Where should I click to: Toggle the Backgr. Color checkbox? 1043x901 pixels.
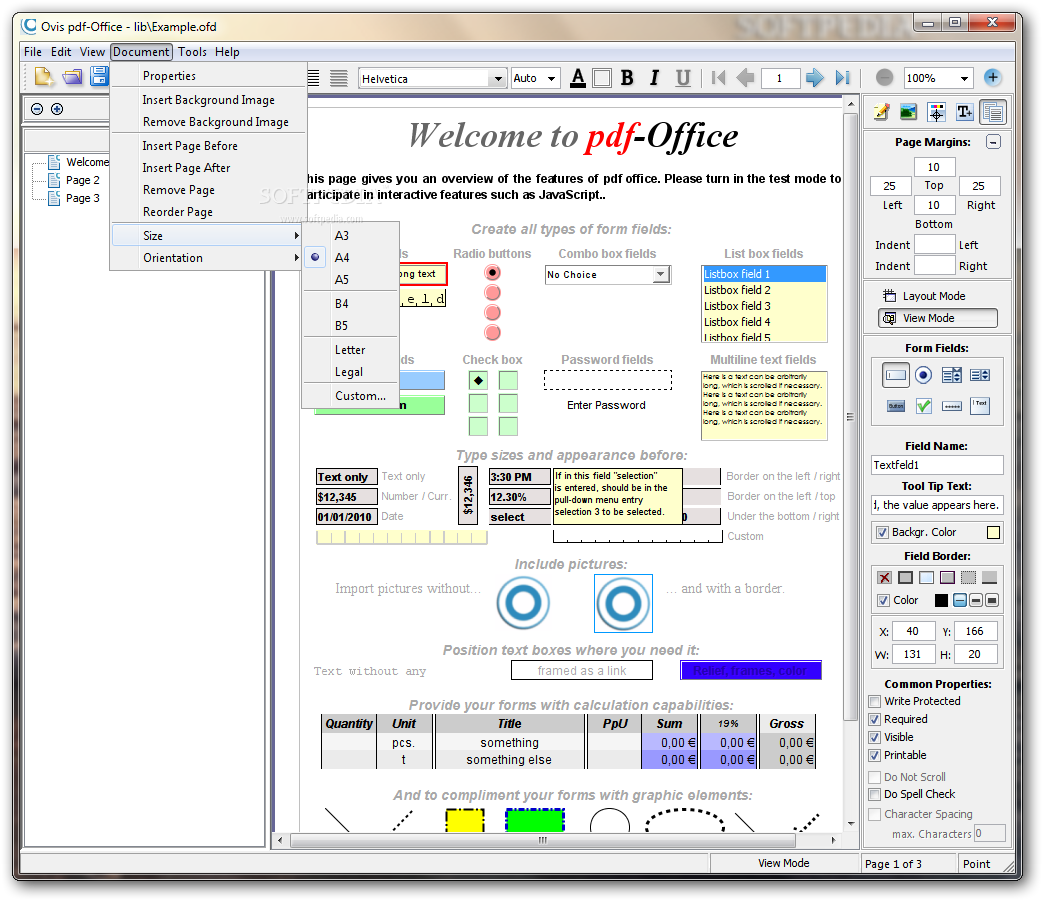882,532
